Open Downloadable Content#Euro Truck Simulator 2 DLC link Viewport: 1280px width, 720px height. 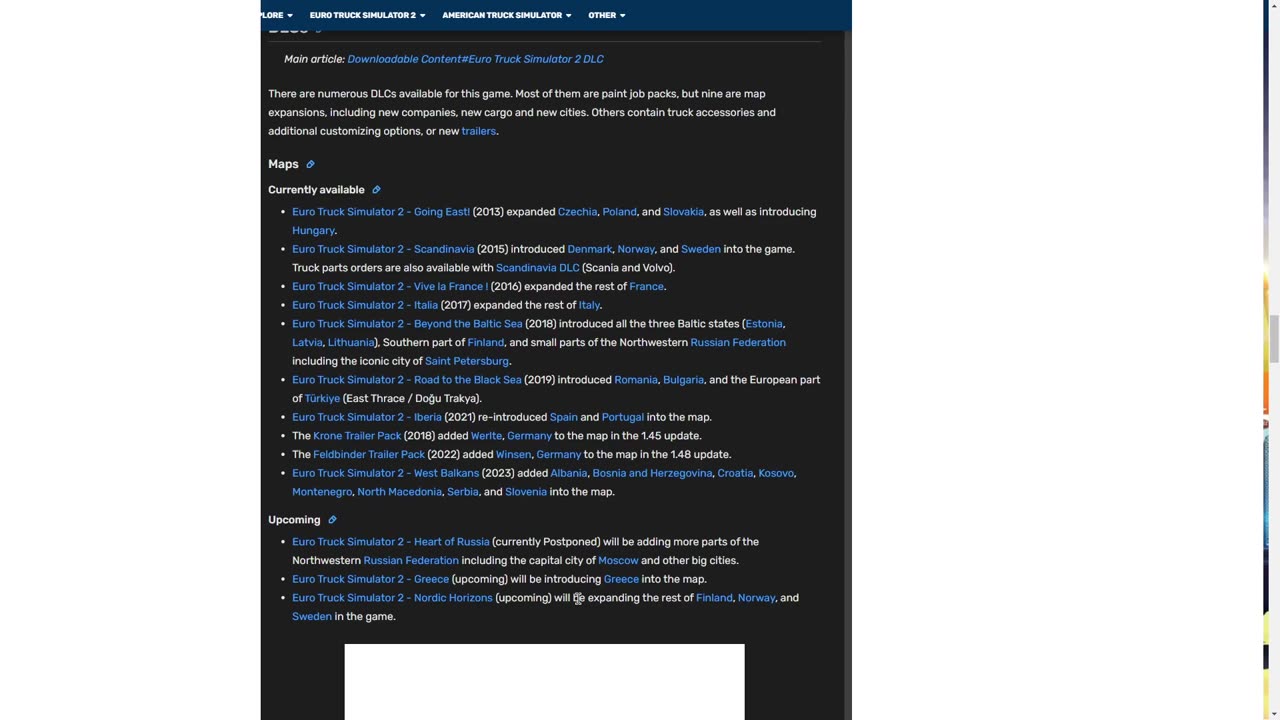[x=475, y=59]
